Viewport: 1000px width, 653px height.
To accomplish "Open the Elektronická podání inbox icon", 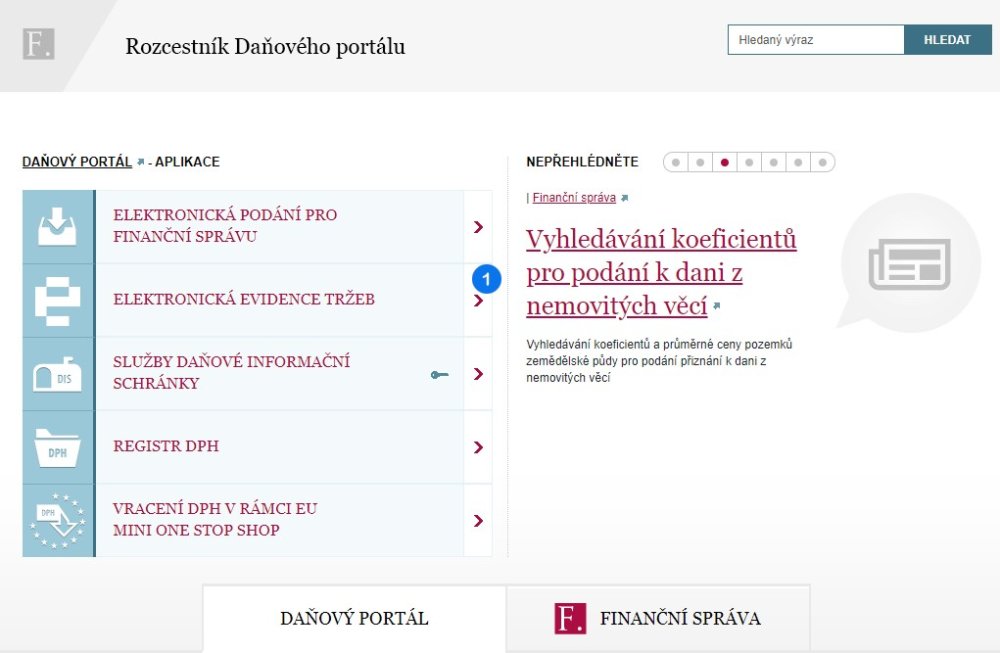I will (57, 225).
